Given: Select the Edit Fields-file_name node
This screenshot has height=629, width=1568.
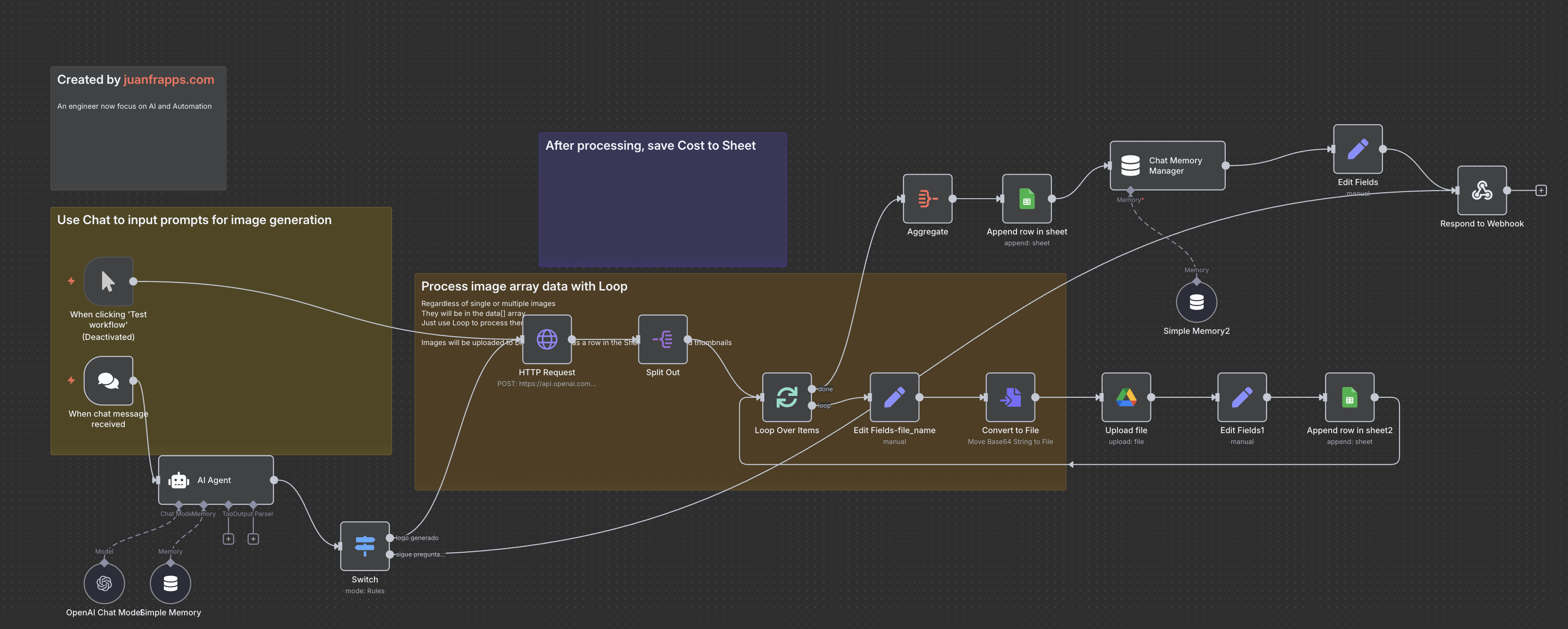Looking at the screenshot, I should (x=894, y=397).
